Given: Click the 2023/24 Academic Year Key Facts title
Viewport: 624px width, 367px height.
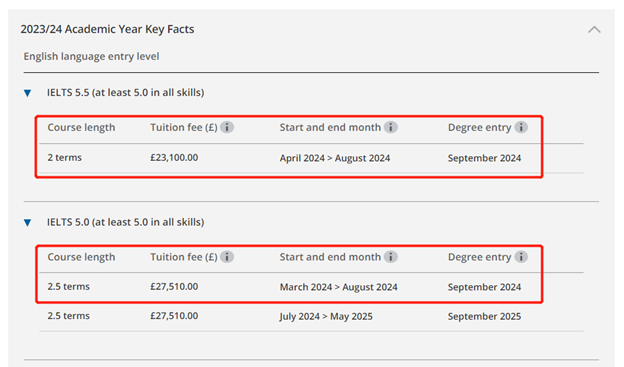Looking at the screenshot, I should [x=107, y=29].
